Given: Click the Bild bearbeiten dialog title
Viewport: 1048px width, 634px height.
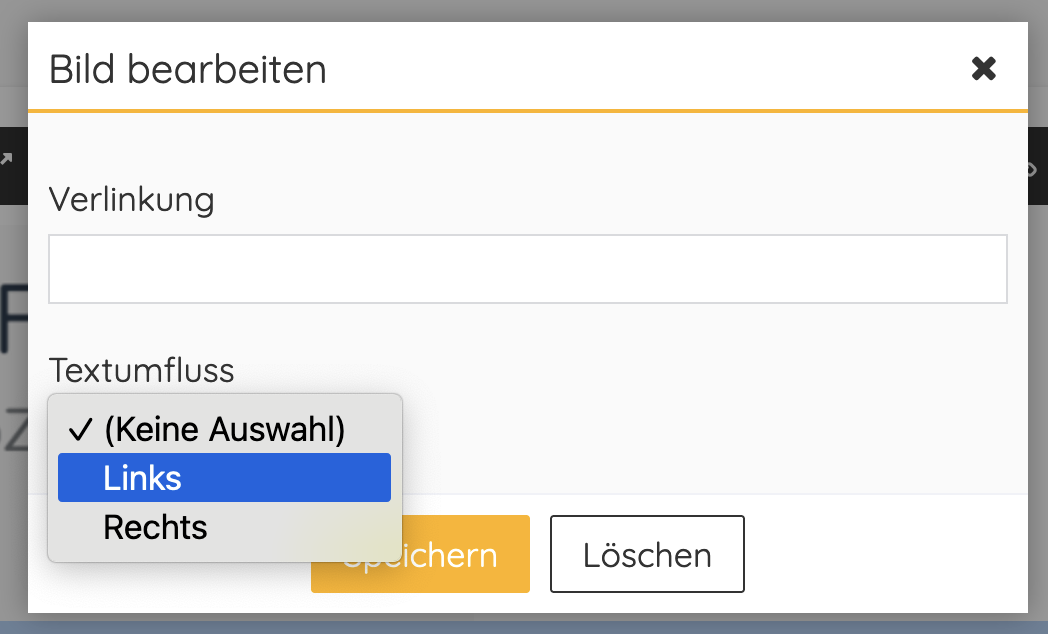Looking at the screenshot, I should pos(188,70).
